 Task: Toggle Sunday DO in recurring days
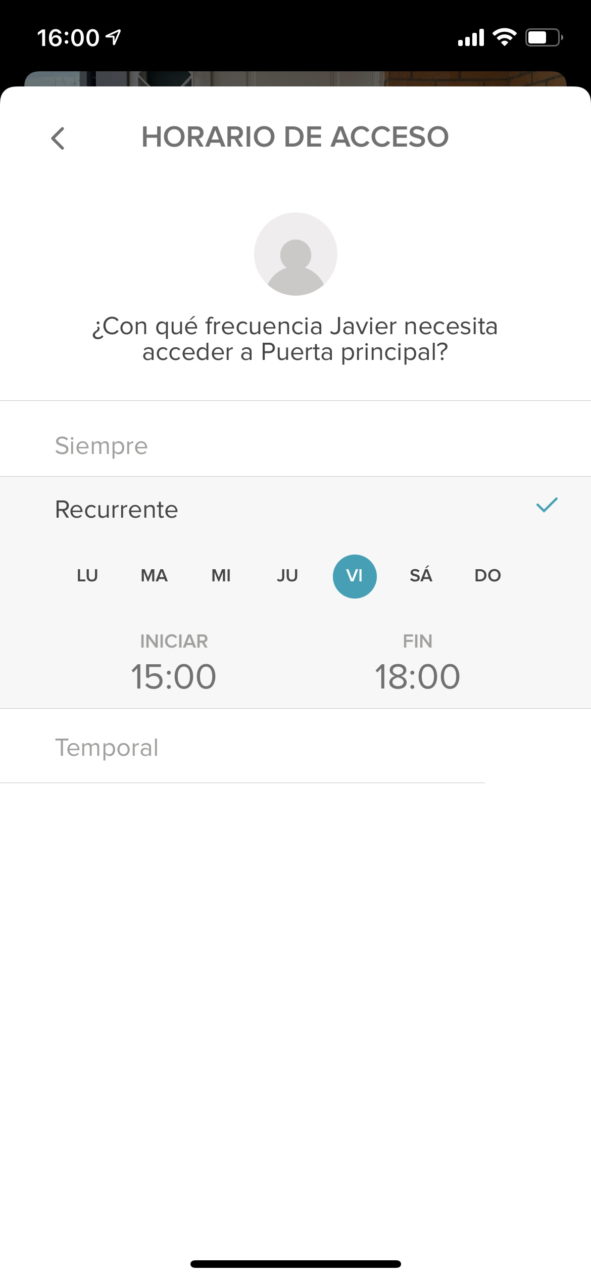pos(488,576)
